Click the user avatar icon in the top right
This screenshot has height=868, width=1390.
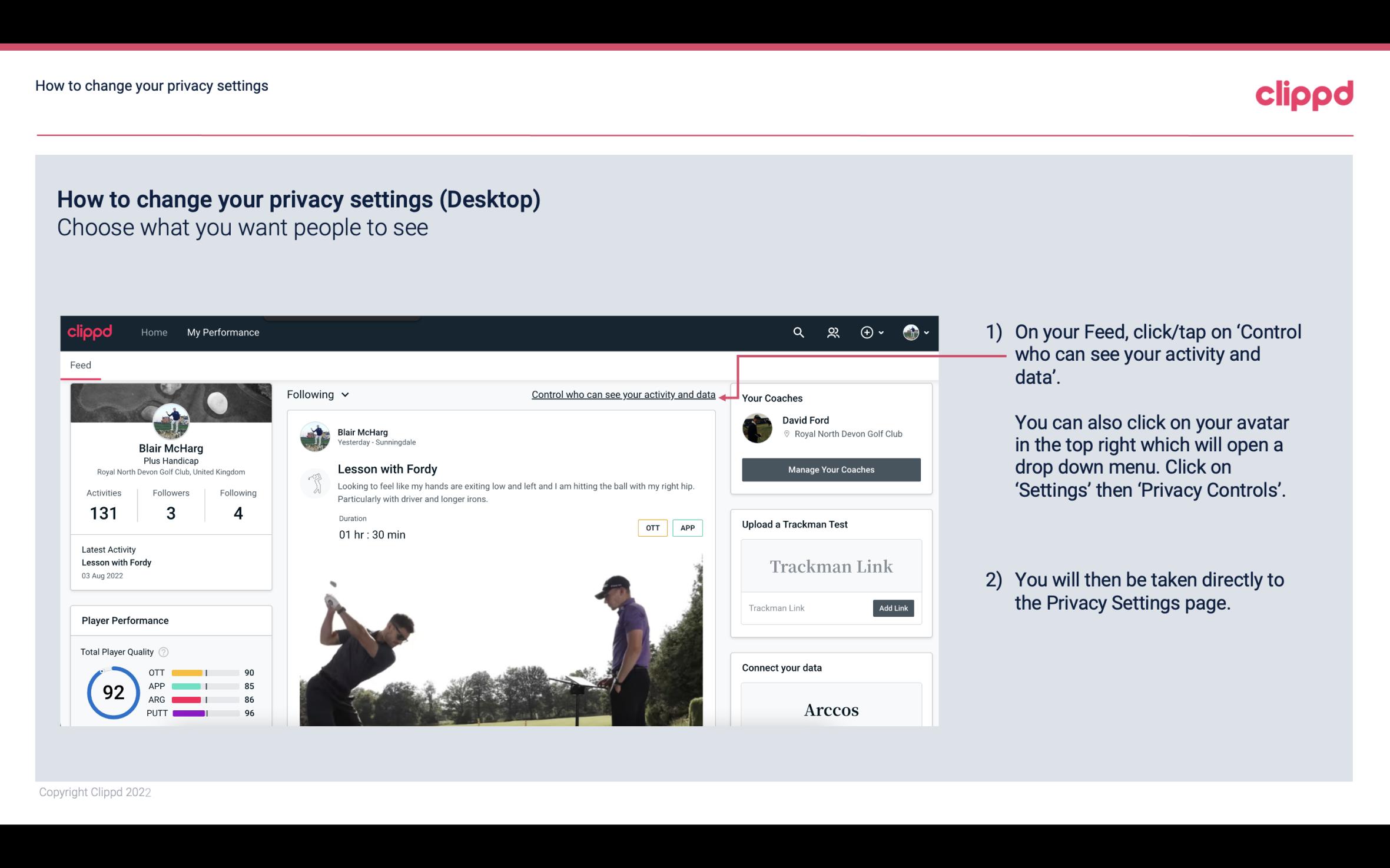(911, 331)
